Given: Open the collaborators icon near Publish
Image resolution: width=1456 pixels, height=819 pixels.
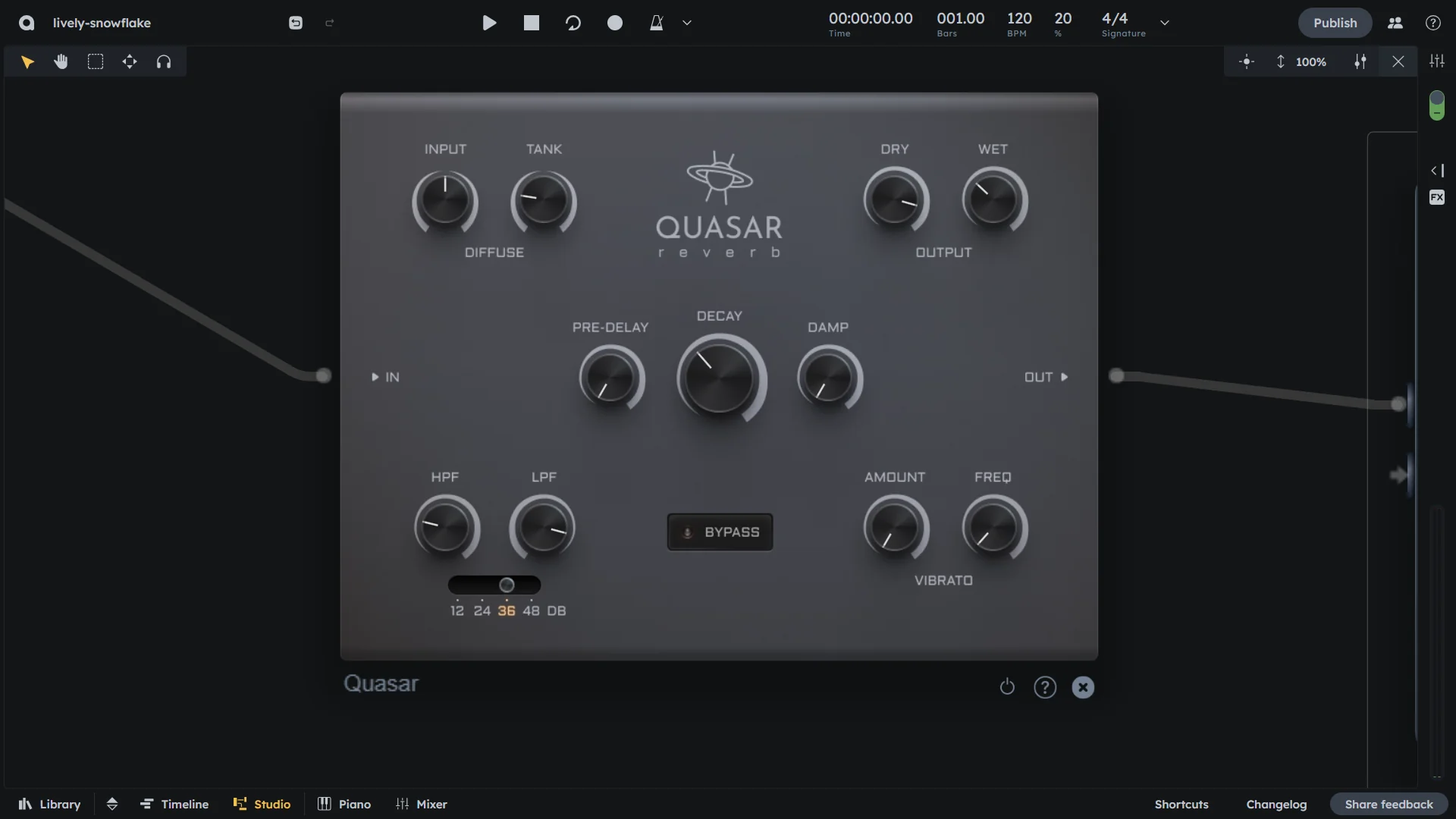Looking at the screenshot, I should click(1395, 23).
